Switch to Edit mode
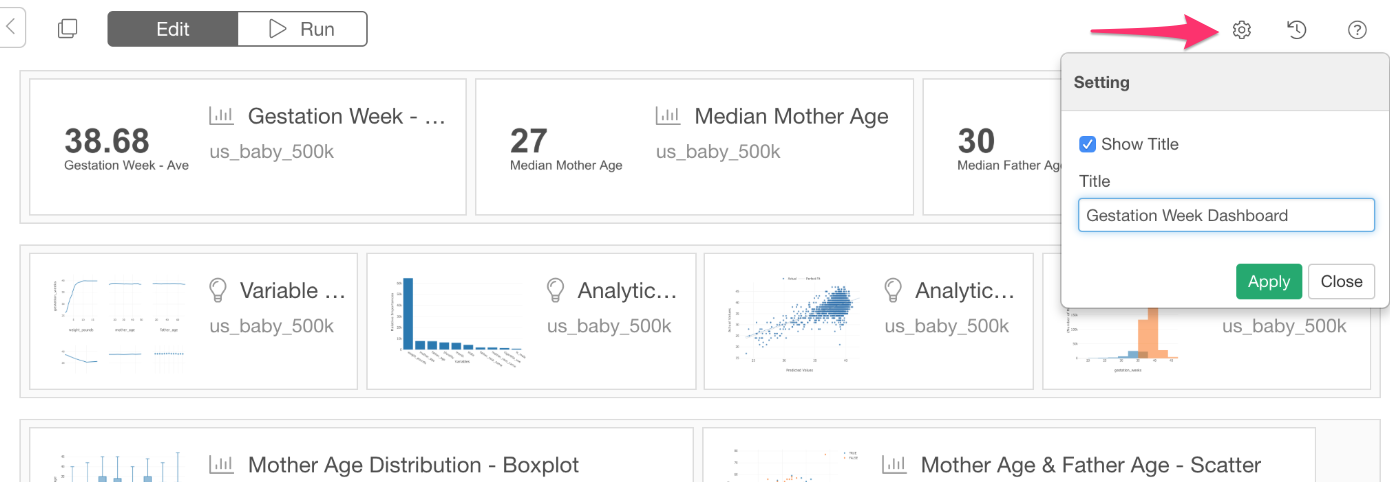This screenshot has height=486, width=1390. [x=173, y=29]
